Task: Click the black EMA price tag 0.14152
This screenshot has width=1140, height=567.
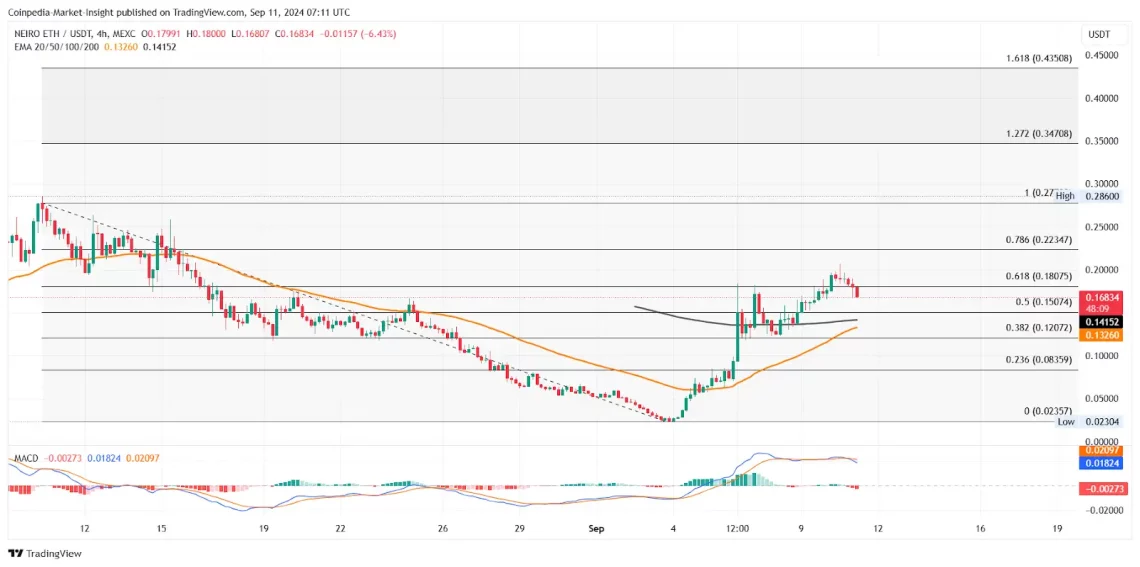Action: pyautogui.click(x=1101, y=321)
